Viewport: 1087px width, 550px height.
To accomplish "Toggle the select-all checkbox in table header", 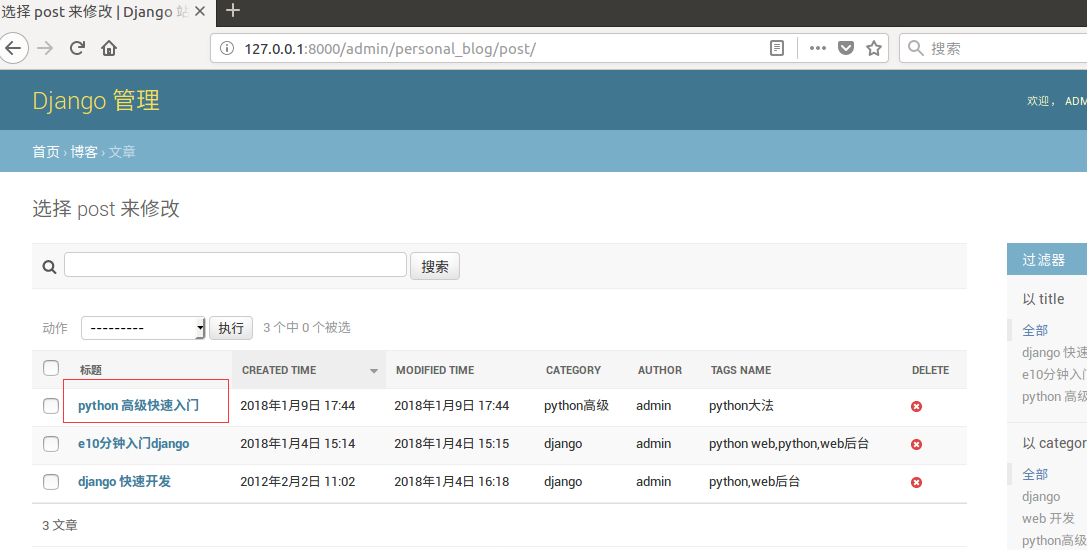I will (51, 369).
